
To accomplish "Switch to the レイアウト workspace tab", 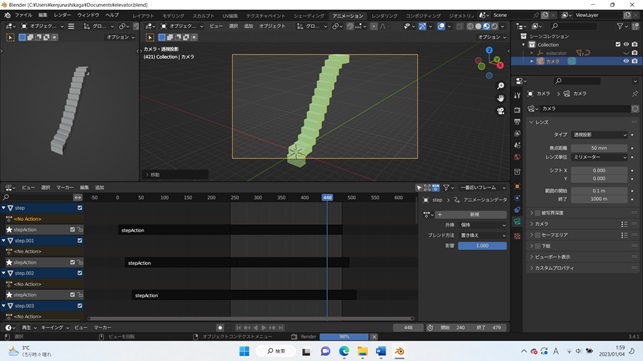I will [143, 16].
